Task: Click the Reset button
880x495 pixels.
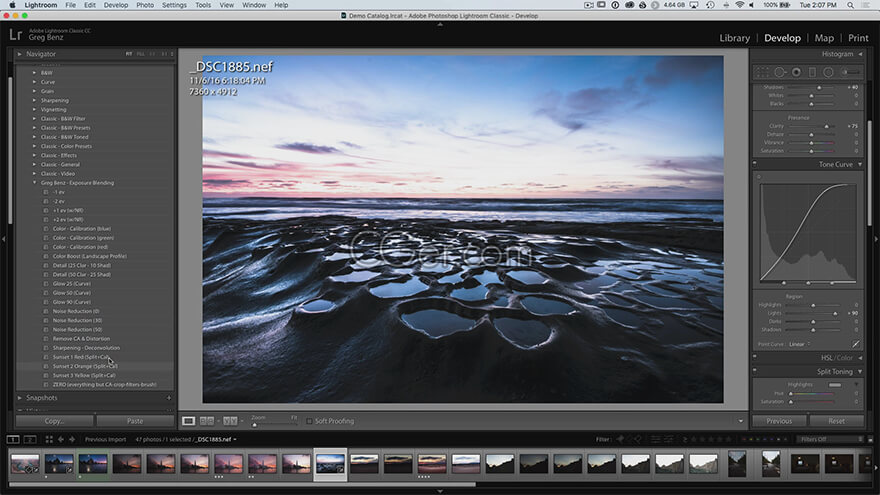Action: click(x=836, y=421)
